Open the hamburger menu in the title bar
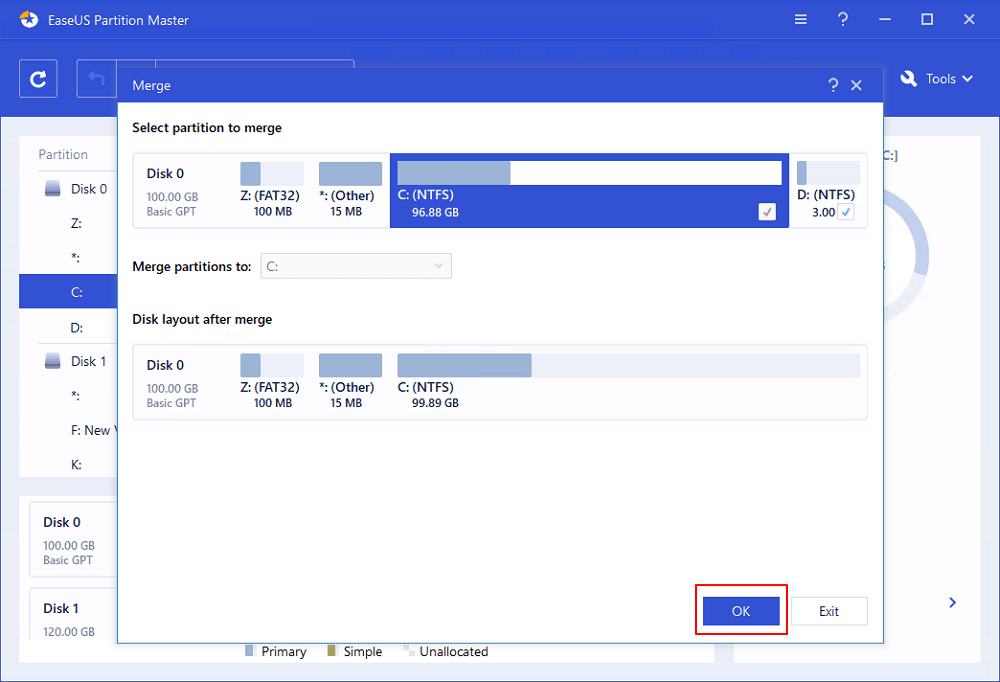The height and width of the screenshot is (682, 1000). (x=801, y=20)
